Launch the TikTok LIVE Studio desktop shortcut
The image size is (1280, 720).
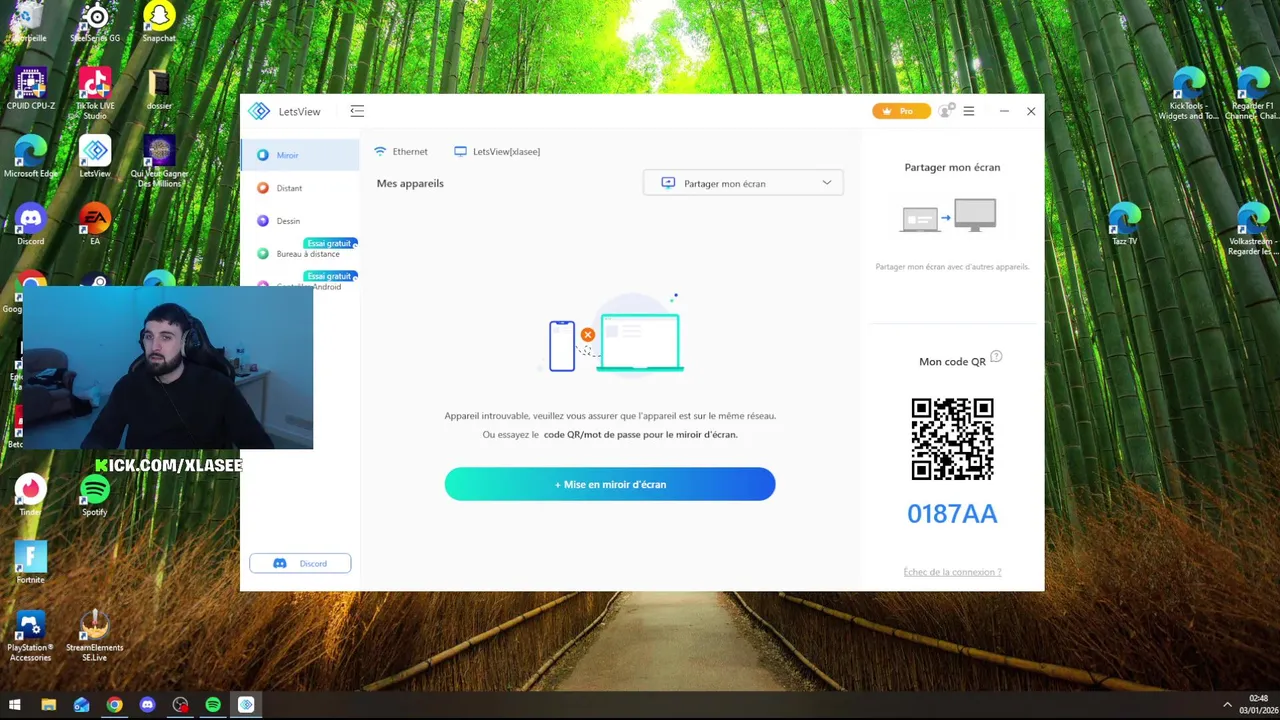pos(95,93)
